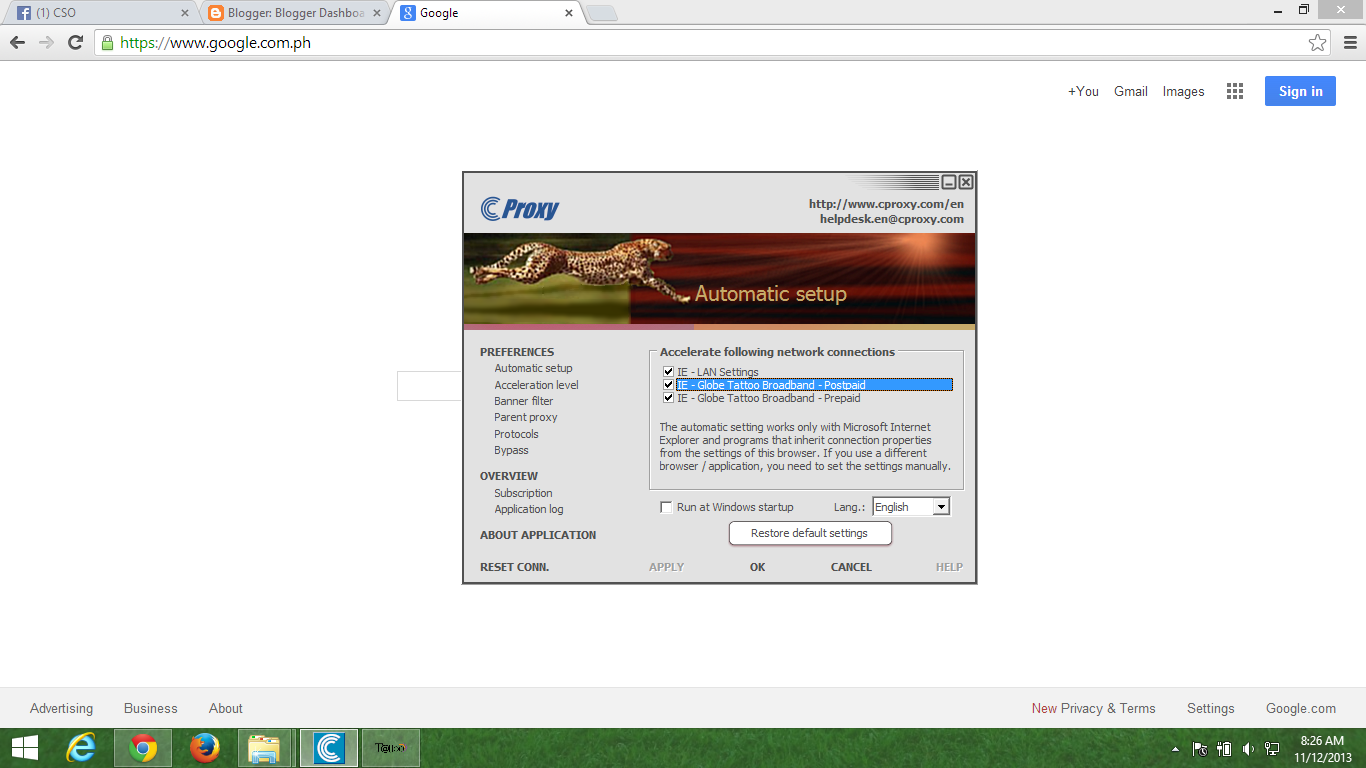Image resolution: width=1366 pixels, height=768 pixels.
Task: Click the HELP button in CProxy
Action: [x=949, y=567]
